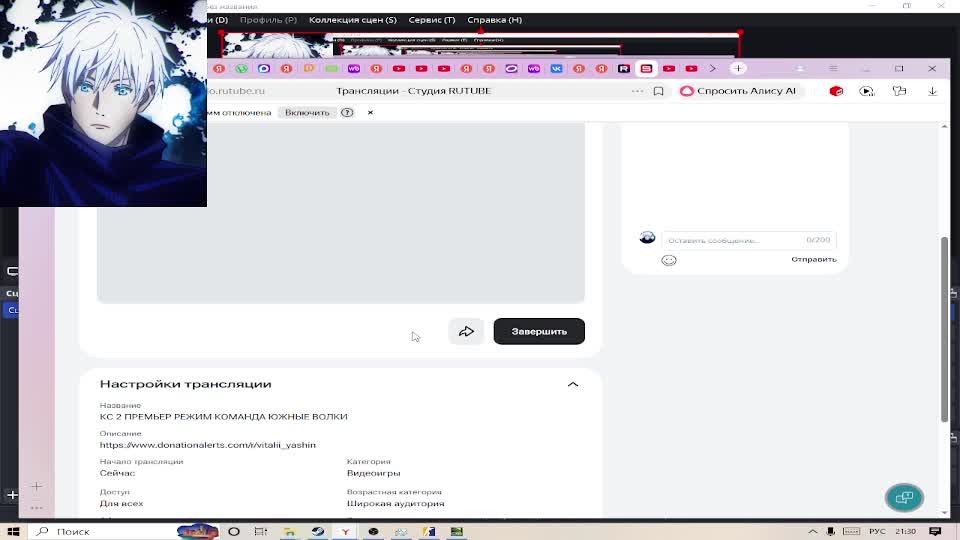960x540 pixels.
Task: Click the Поиск taskbar search box
Action: click(x=104, y=531)
